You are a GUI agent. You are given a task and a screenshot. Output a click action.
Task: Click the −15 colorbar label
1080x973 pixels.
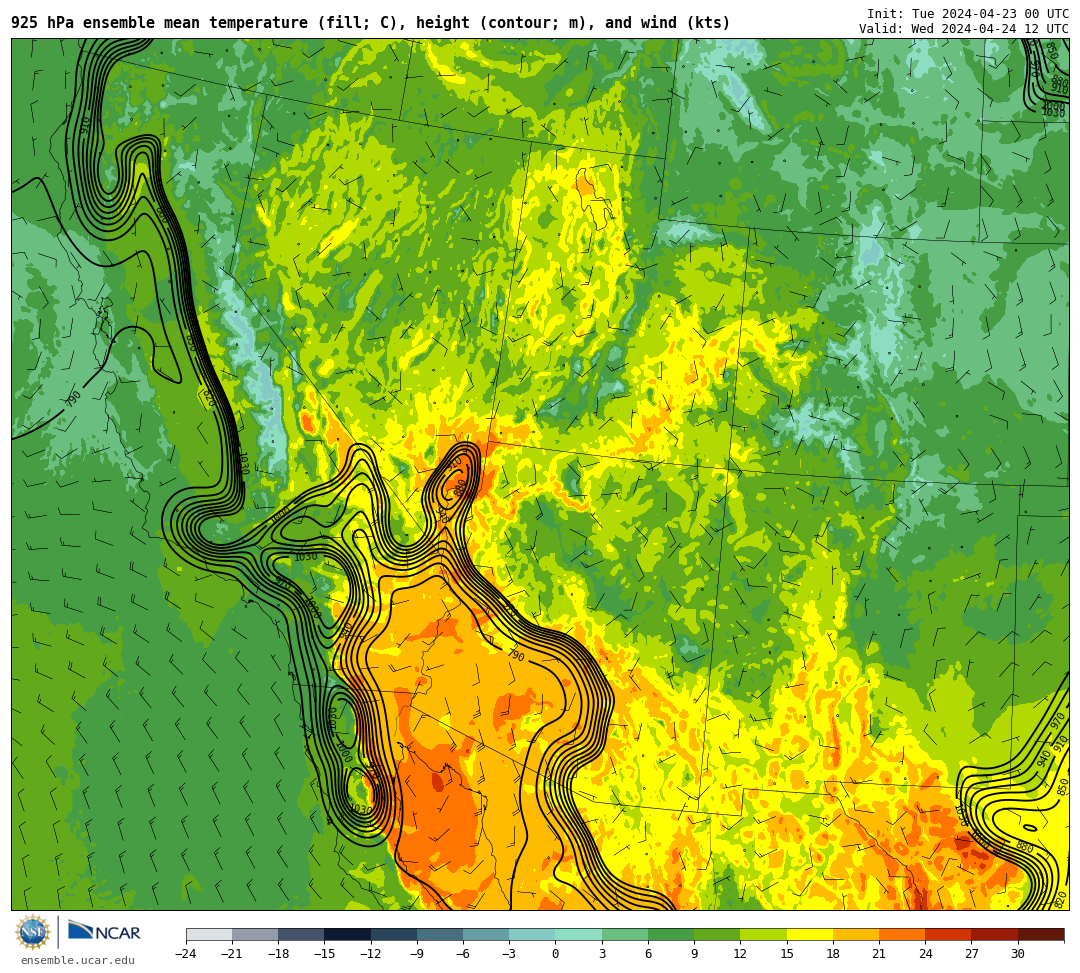[x=324, y=954]
